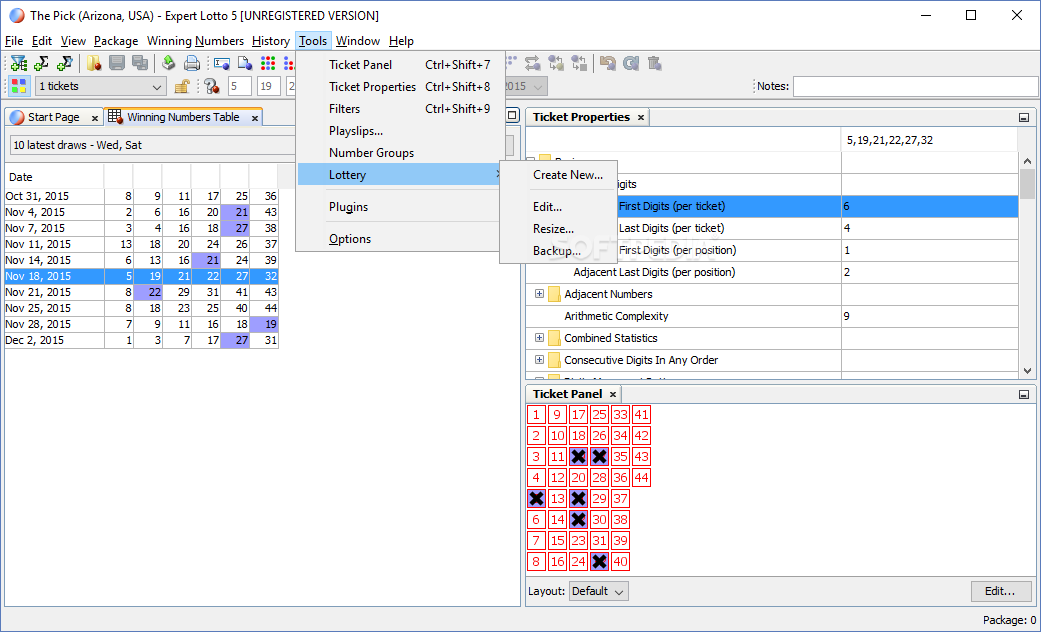Click the open padlock icon
1041x632 pixels.
[x=182, y=86]
